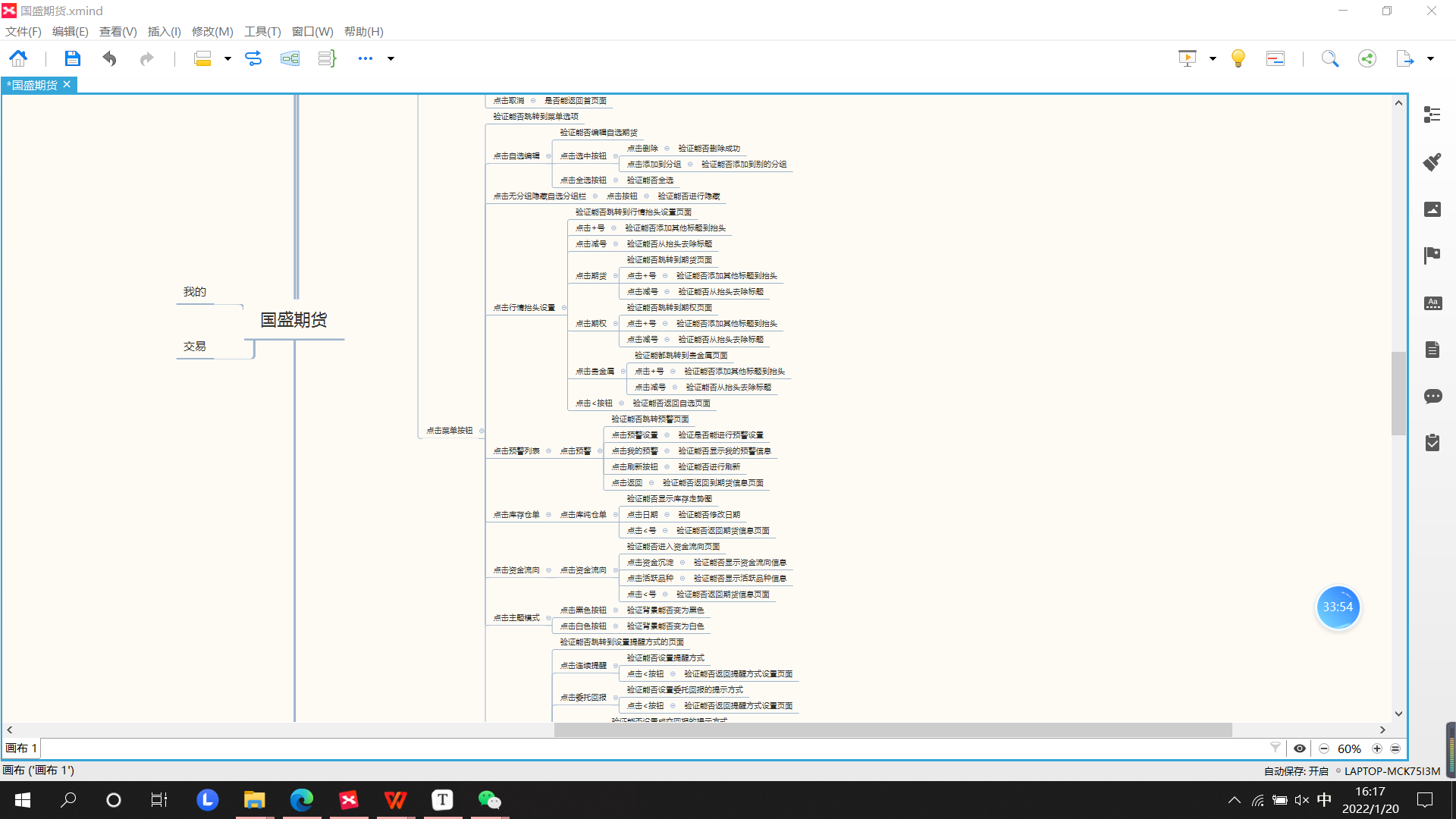The height and width of the screenshot is (819, 1456).
Task: Click the Notes document icon in the sidebar
Action: (x=1432, y=350)
